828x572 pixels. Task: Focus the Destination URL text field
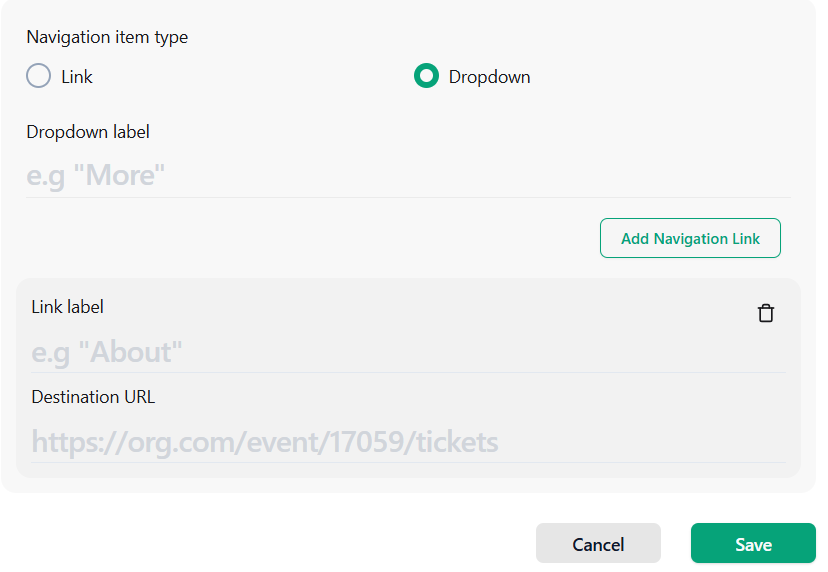pos(408,442)
